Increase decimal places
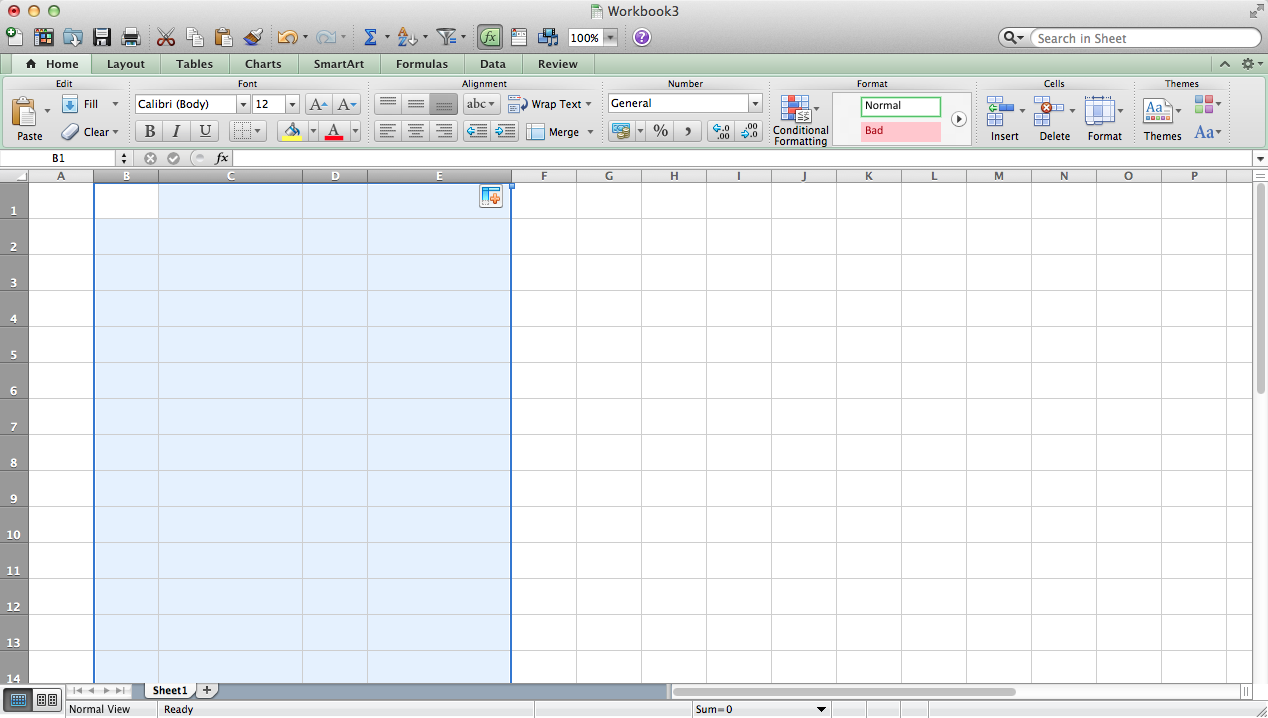Screen dimensions: 1268x718 point(720,131)
